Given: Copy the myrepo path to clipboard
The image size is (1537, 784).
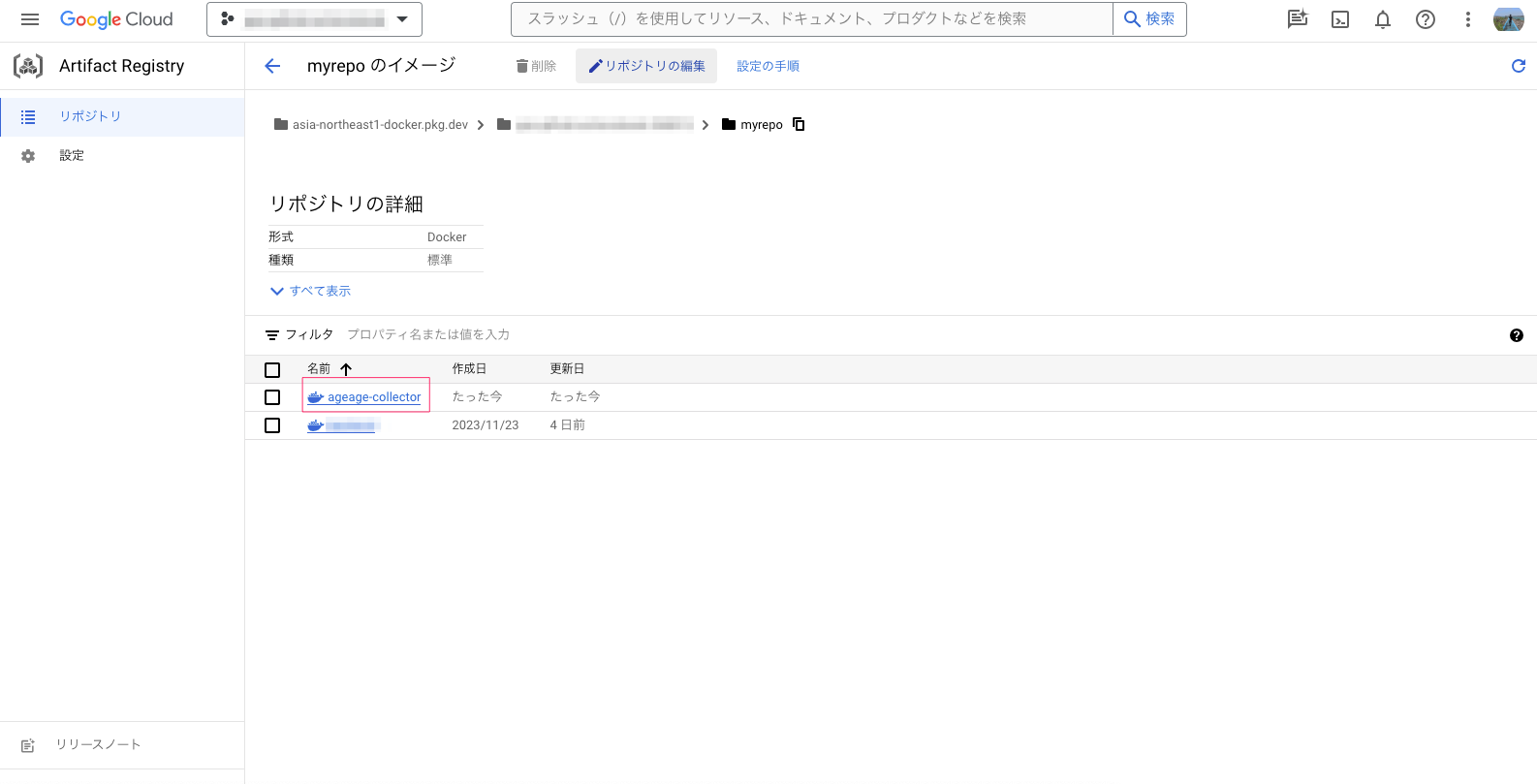Looking at the screenshot, I should pos(799,124).
